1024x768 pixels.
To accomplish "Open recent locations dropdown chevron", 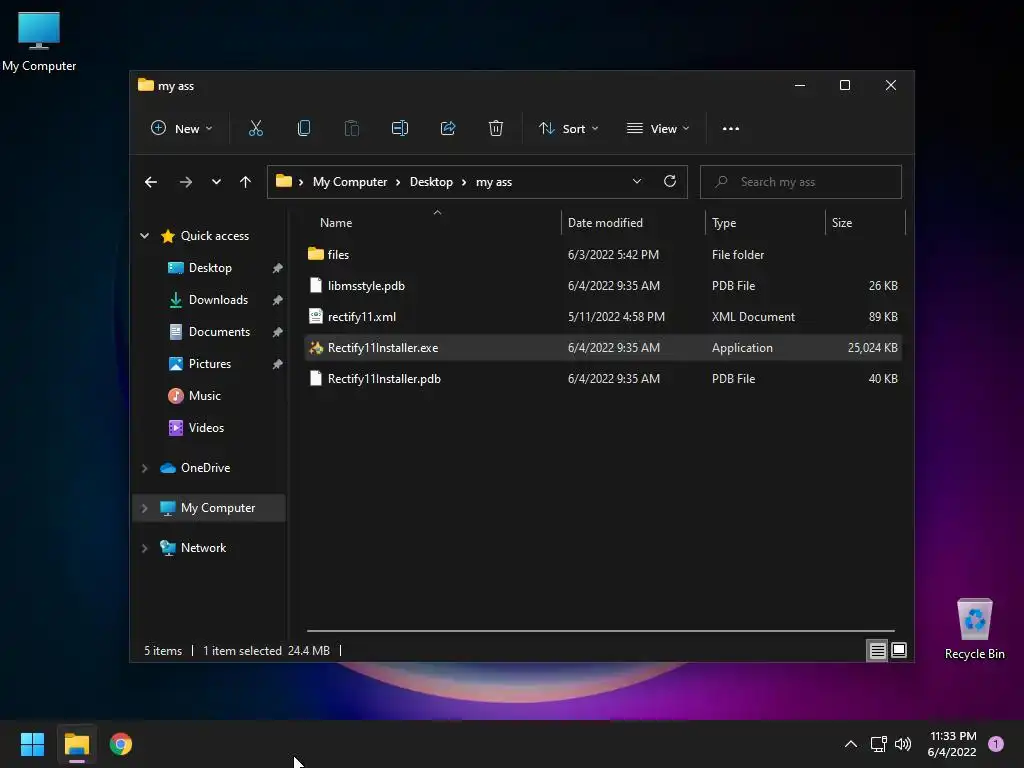I will coord(216,182).
